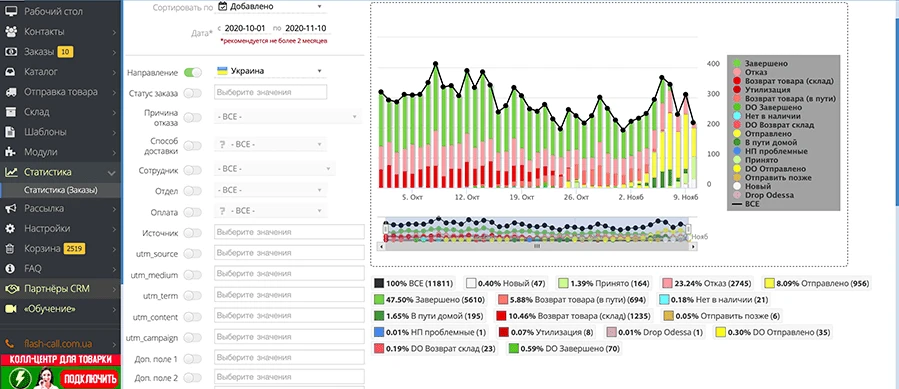Open the Рассылка menu item
Image resolution: width=899 pixels, height=389 pixels.
(61, 208)
